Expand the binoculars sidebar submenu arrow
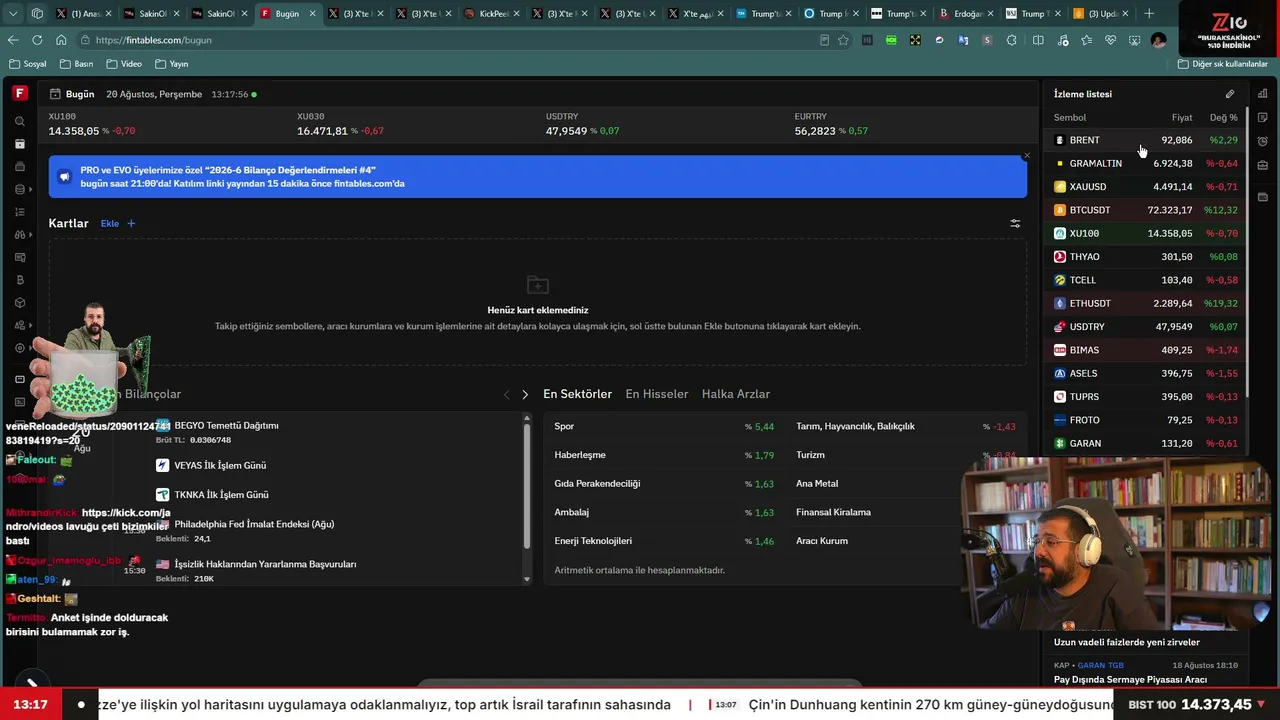The width and height of the screenshot is (1280, 720). [x=31, y=235]
